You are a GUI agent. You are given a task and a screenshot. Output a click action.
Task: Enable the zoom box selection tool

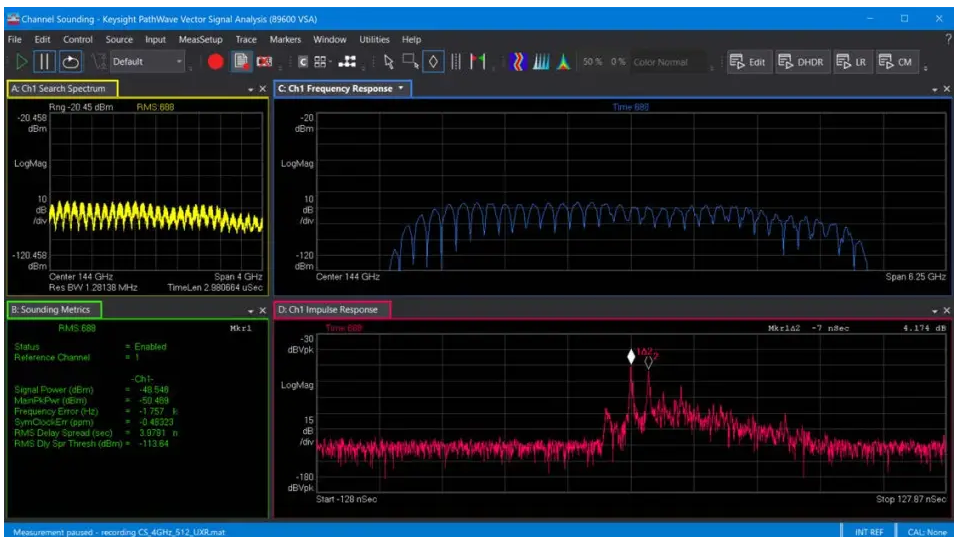tap(410, 62)
